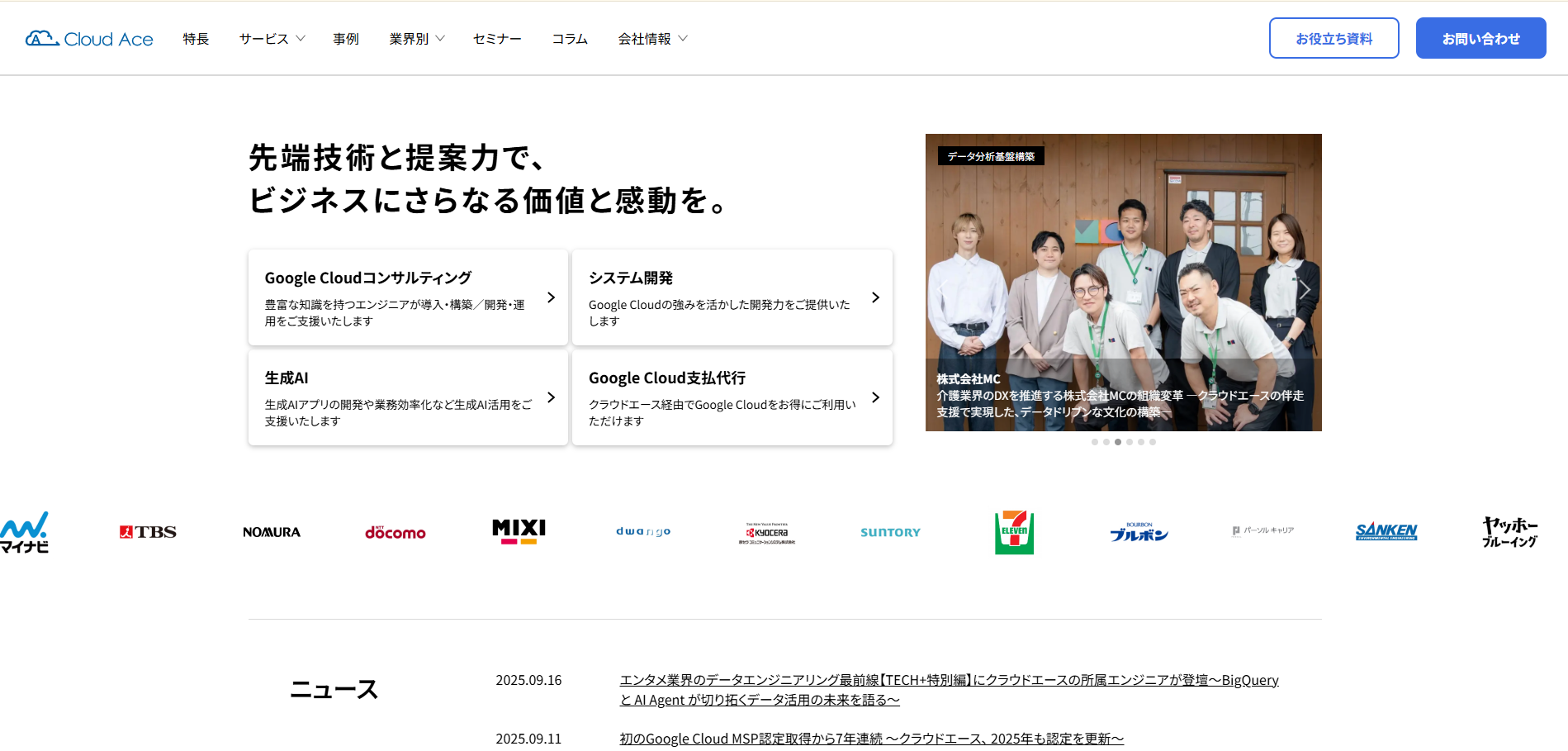Click the Cloud Ace logo
1568x751 pixels.
[x=89, y=39]
